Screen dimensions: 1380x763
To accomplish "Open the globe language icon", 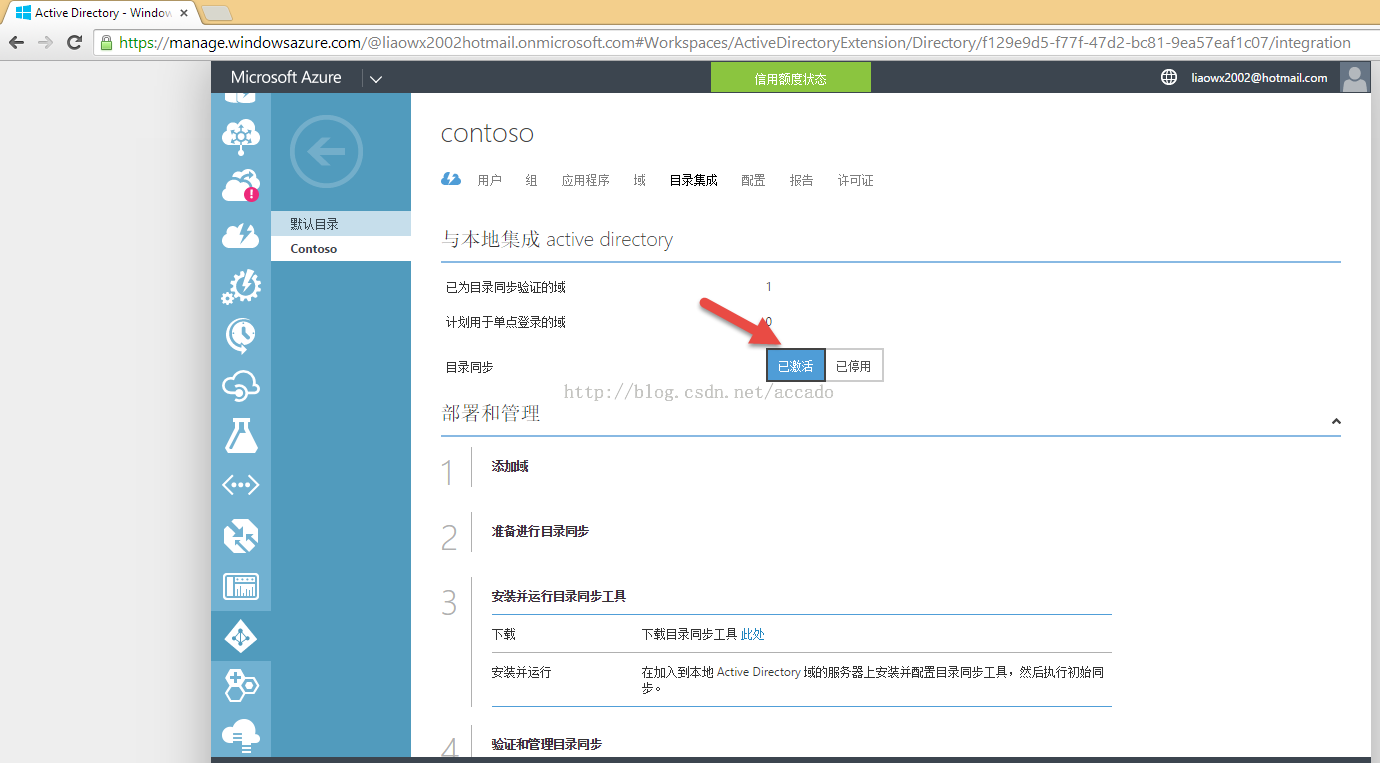I will [1168, 77].
